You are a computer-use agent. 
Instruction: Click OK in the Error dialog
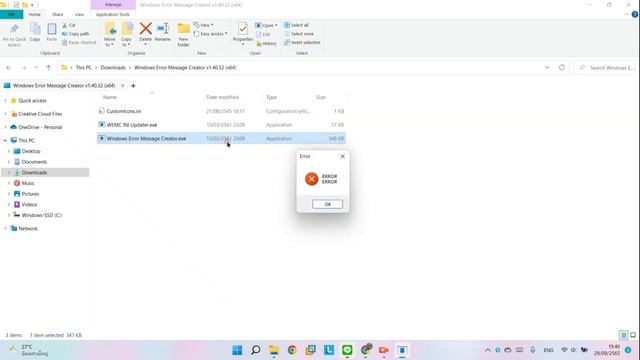click(327, 204)
